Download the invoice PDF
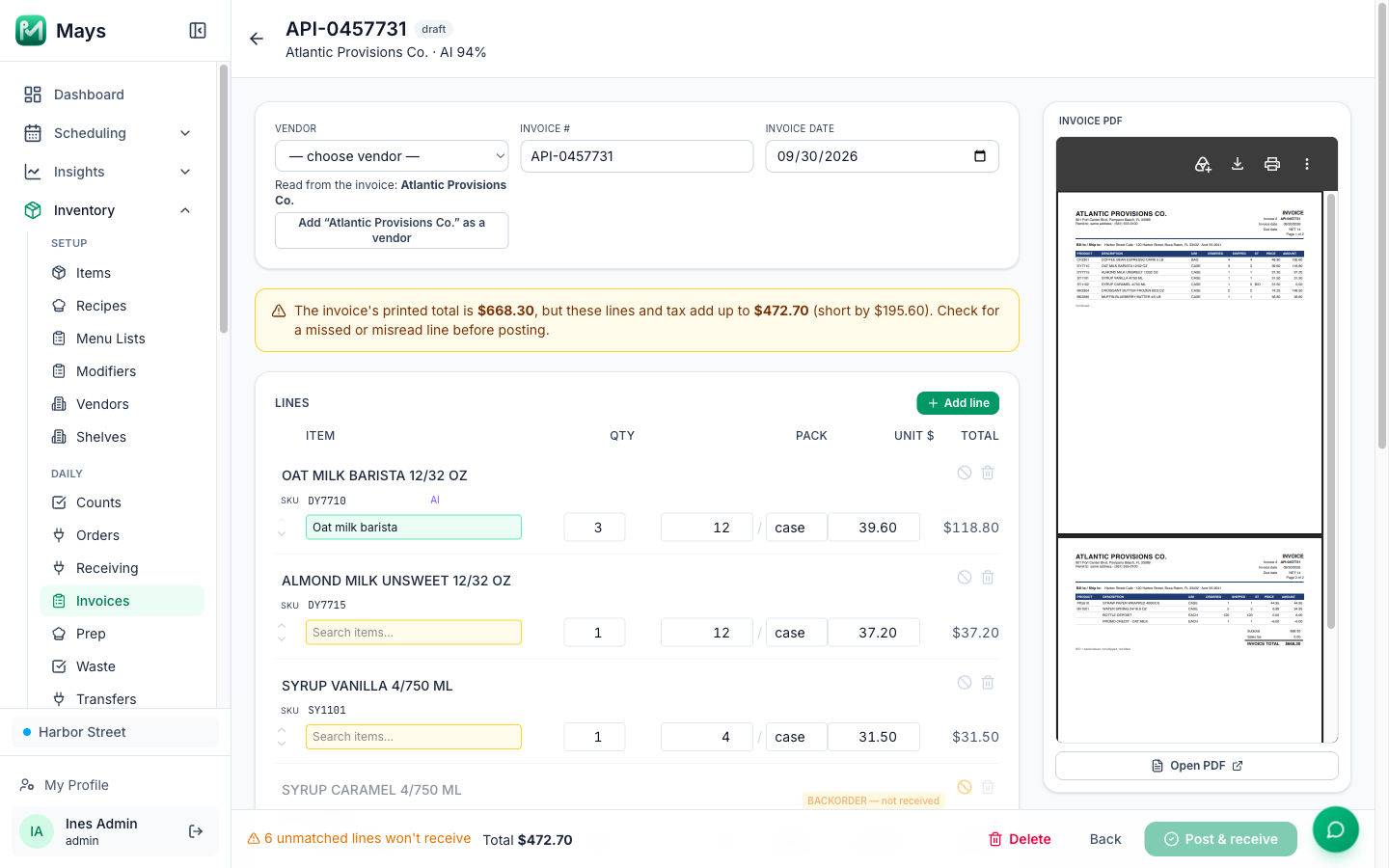The height and width of the screenshot is (868, 1389). (x=1238, y=164)
